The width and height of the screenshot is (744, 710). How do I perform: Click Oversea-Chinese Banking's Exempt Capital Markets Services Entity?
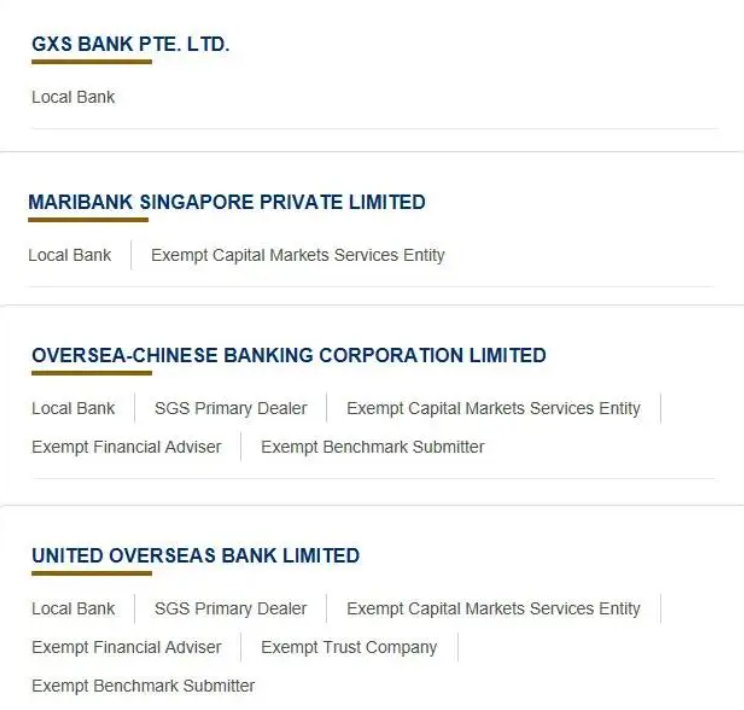[493, 408]
